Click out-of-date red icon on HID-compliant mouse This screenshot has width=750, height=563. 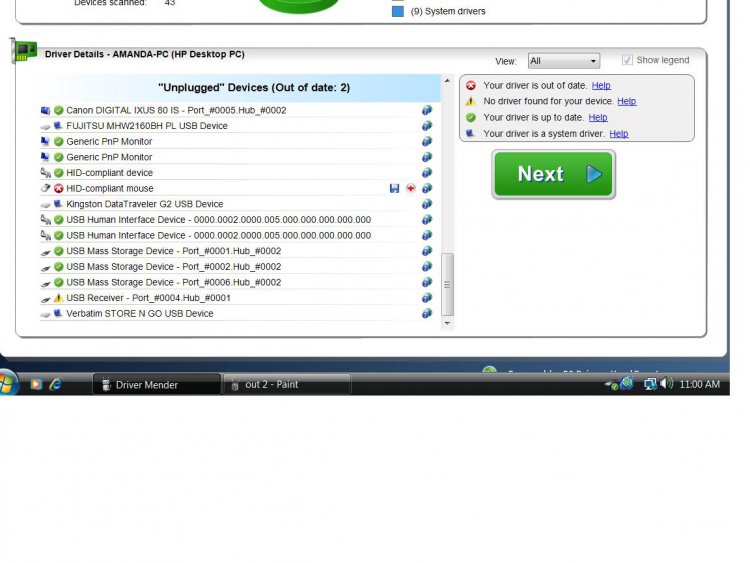[x=59, y=188]
